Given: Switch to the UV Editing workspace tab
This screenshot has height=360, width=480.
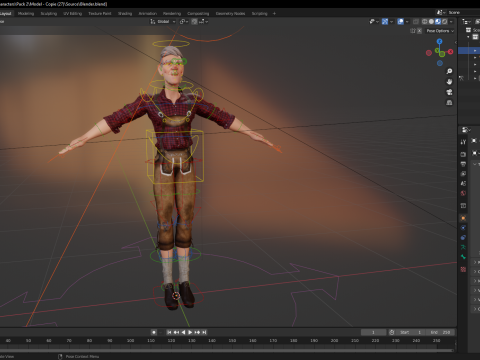Looking at the screenshot, I should pos(73,14).
